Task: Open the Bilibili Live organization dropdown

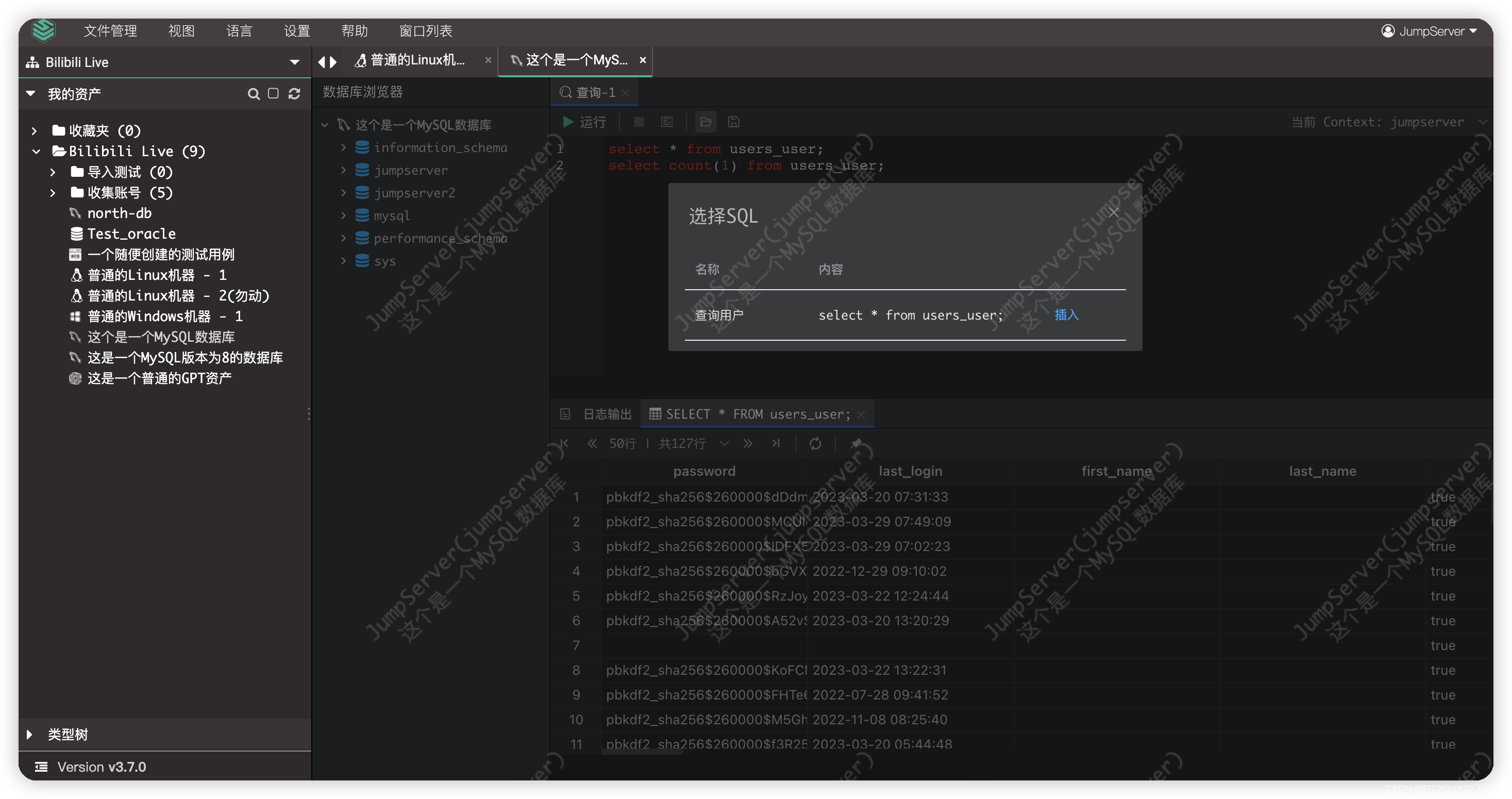Action: tap(295, 62)
